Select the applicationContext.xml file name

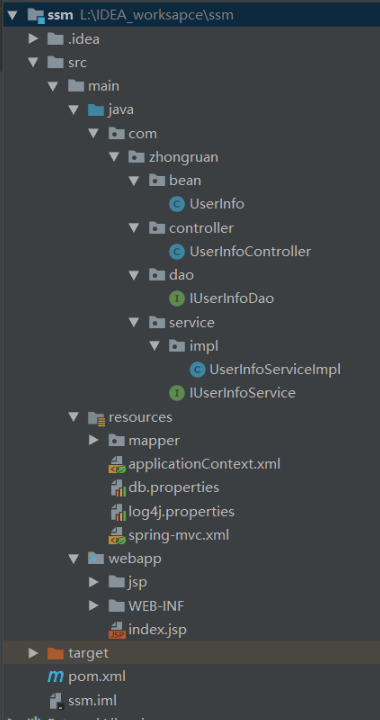tap(204, 464)
